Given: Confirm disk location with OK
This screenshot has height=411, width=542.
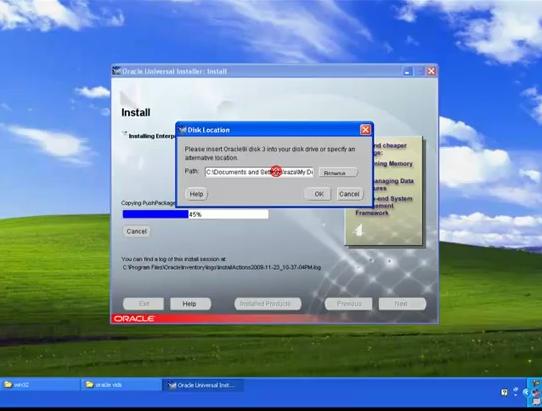Looking at the screenshot, I should pos(318,194).
